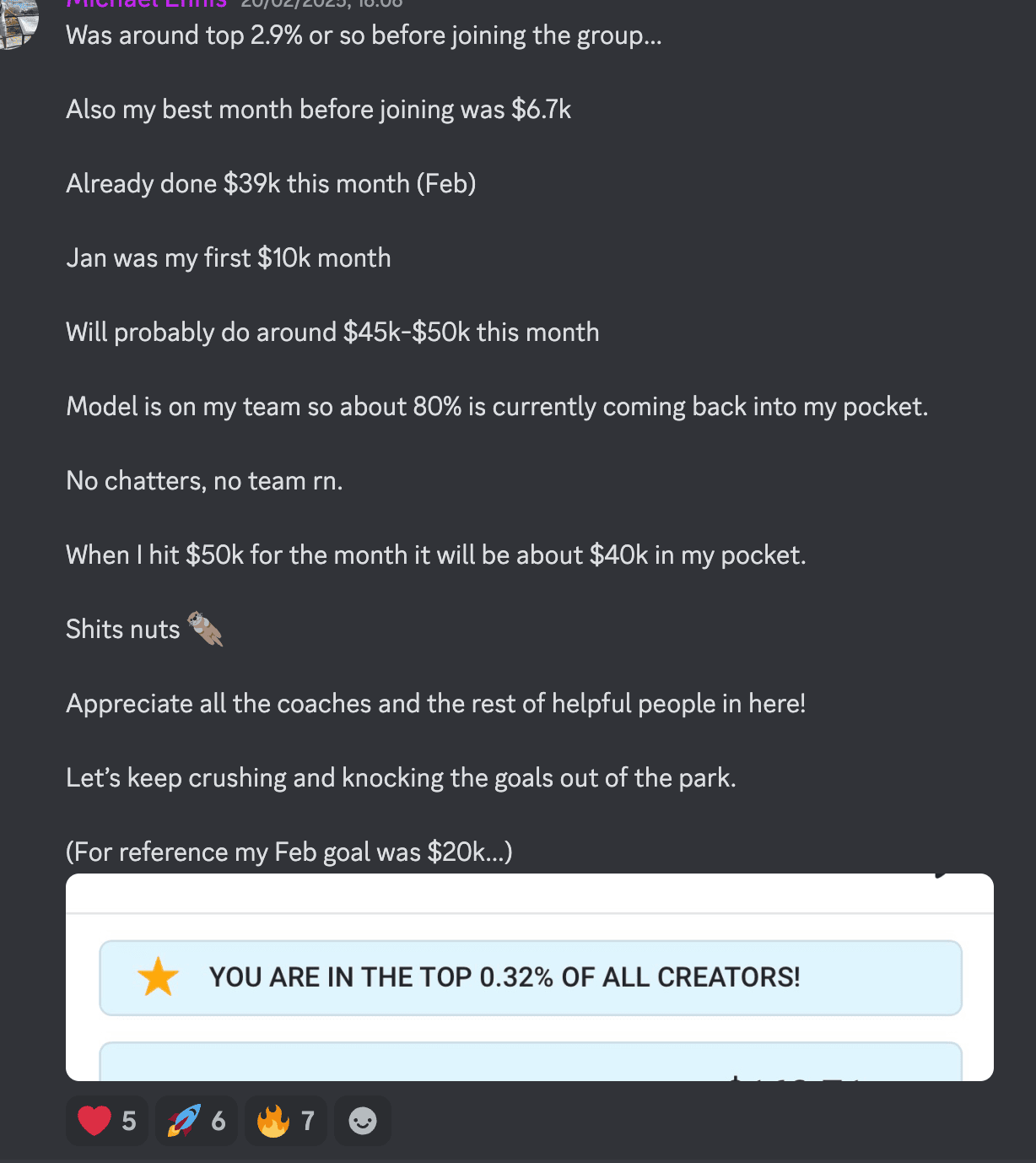Click the otter emoji after "Shits nuts"
The height and width of the screenshot is (1163, 1036).
[x=205, y=629]
